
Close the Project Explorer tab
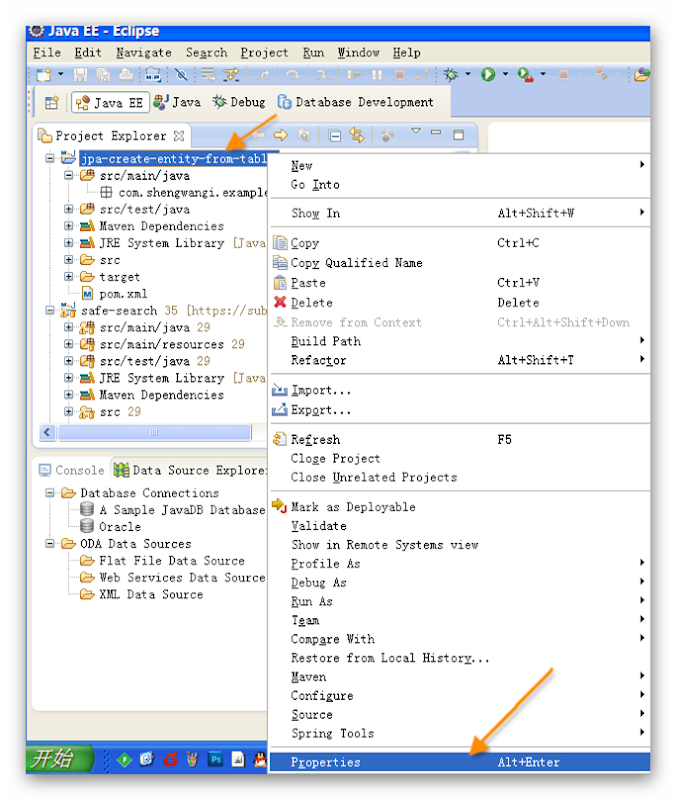click(179, 136)
